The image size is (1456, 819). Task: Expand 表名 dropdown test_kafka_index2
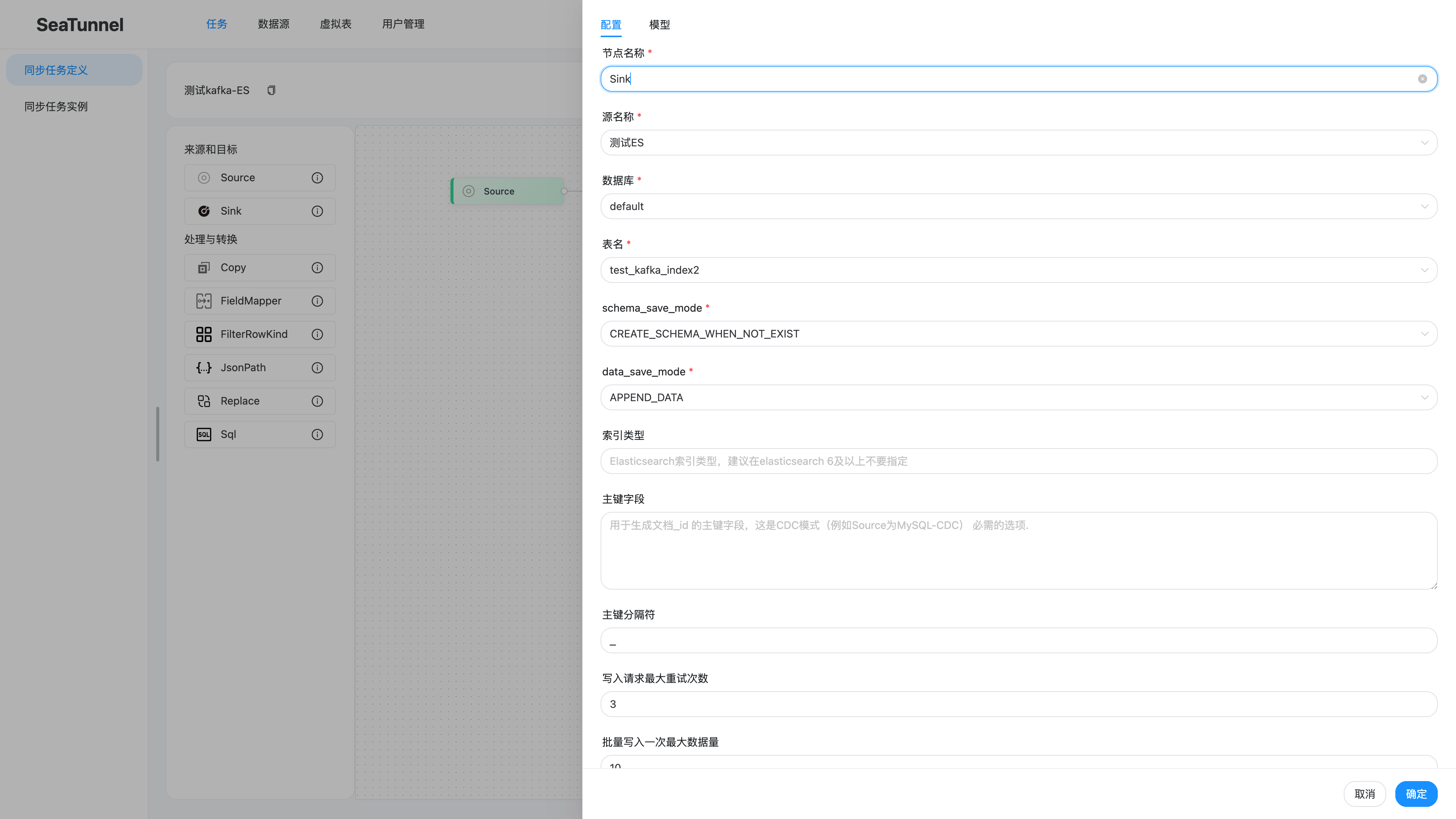[x=1018, y=270]
